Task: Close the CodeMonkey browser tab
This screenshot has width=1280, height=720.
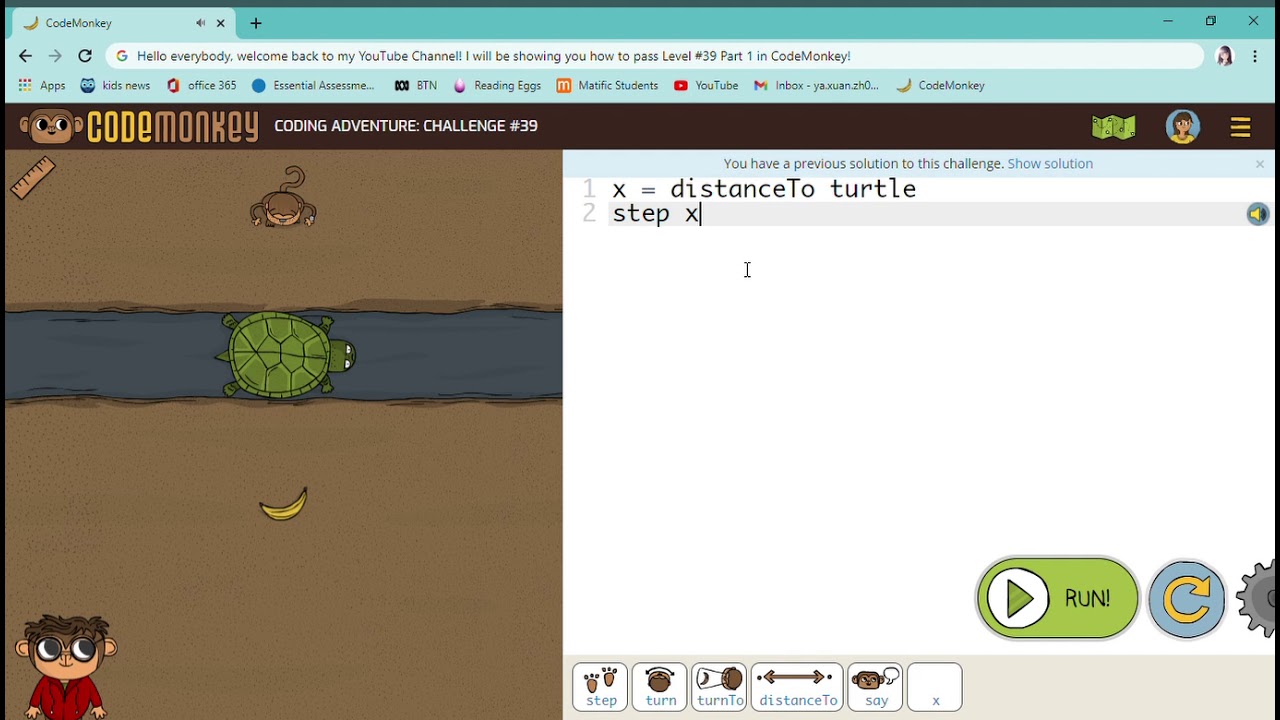Action: coord(221,23)
